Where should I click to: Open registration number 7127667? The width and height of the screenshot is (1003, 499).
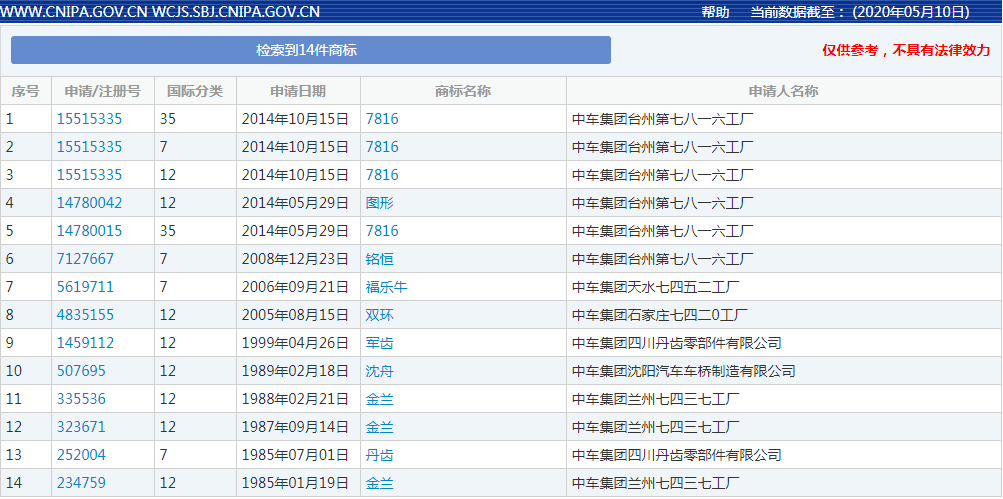(85, 259)
